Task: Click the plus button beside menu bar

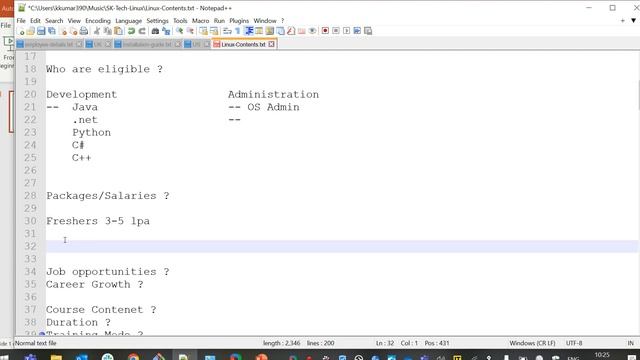Action: [x=622, y=20]
